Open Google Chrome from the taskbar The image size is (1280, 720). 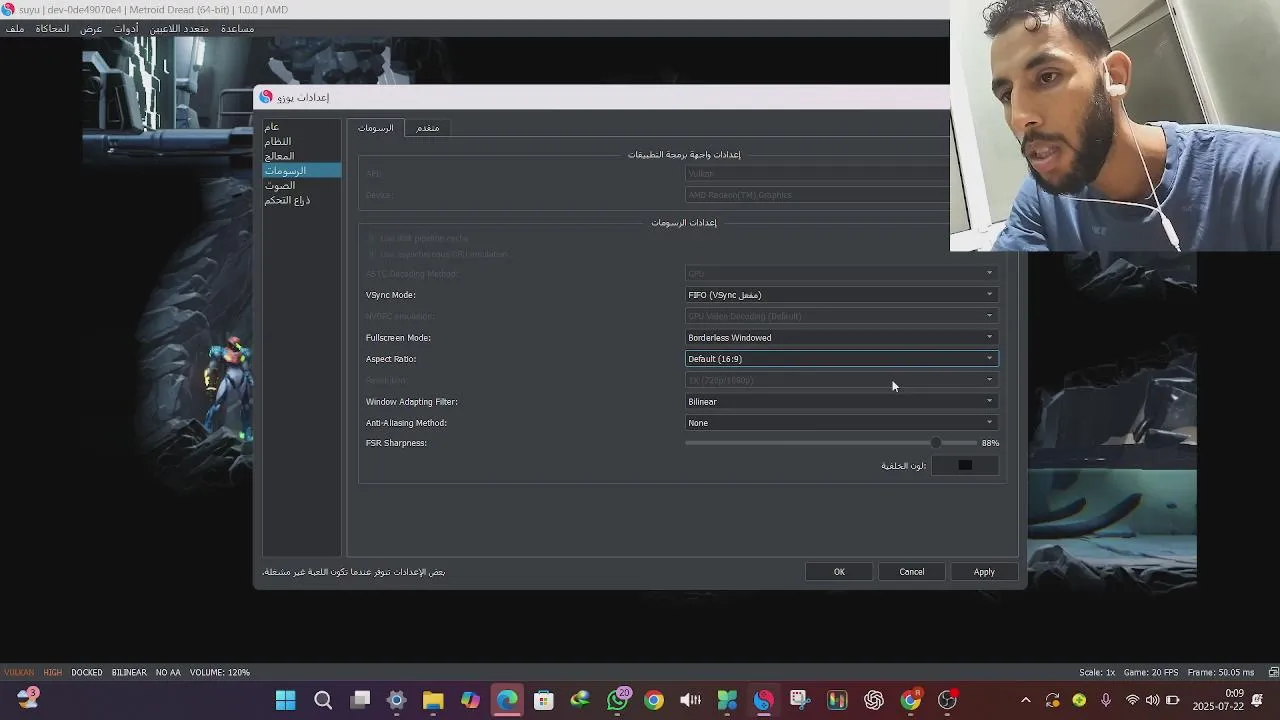[654, 700]
